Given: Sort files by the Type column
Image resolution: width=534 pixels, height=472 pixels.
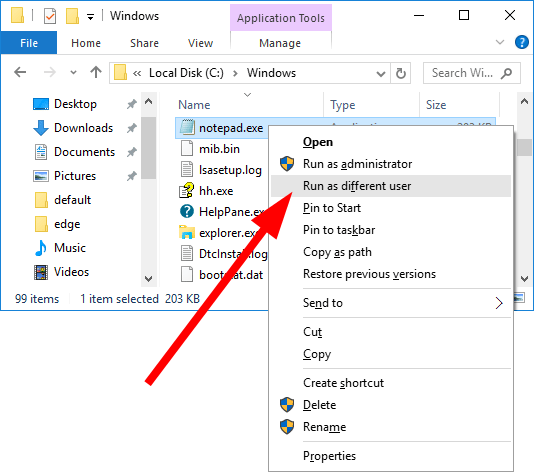Looking at the screenshot, I should (x=343, y=105).
